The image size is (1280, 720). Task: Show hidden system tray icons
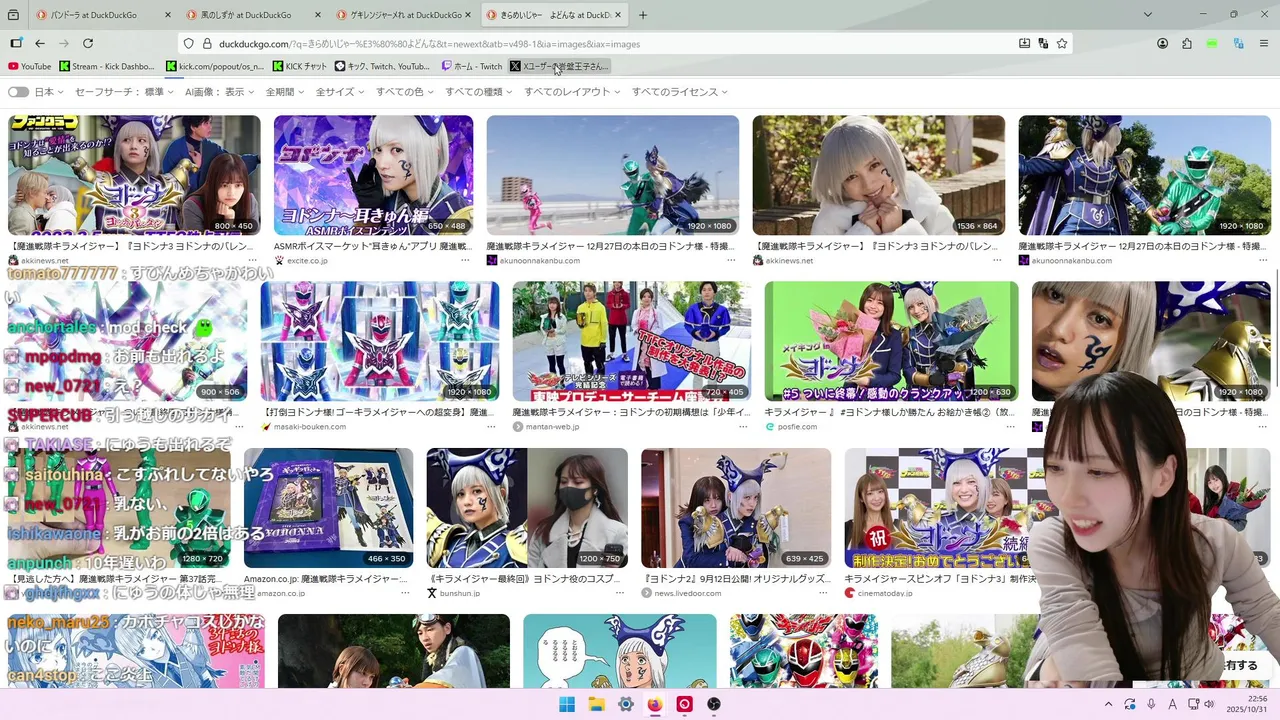(1108, 704)
